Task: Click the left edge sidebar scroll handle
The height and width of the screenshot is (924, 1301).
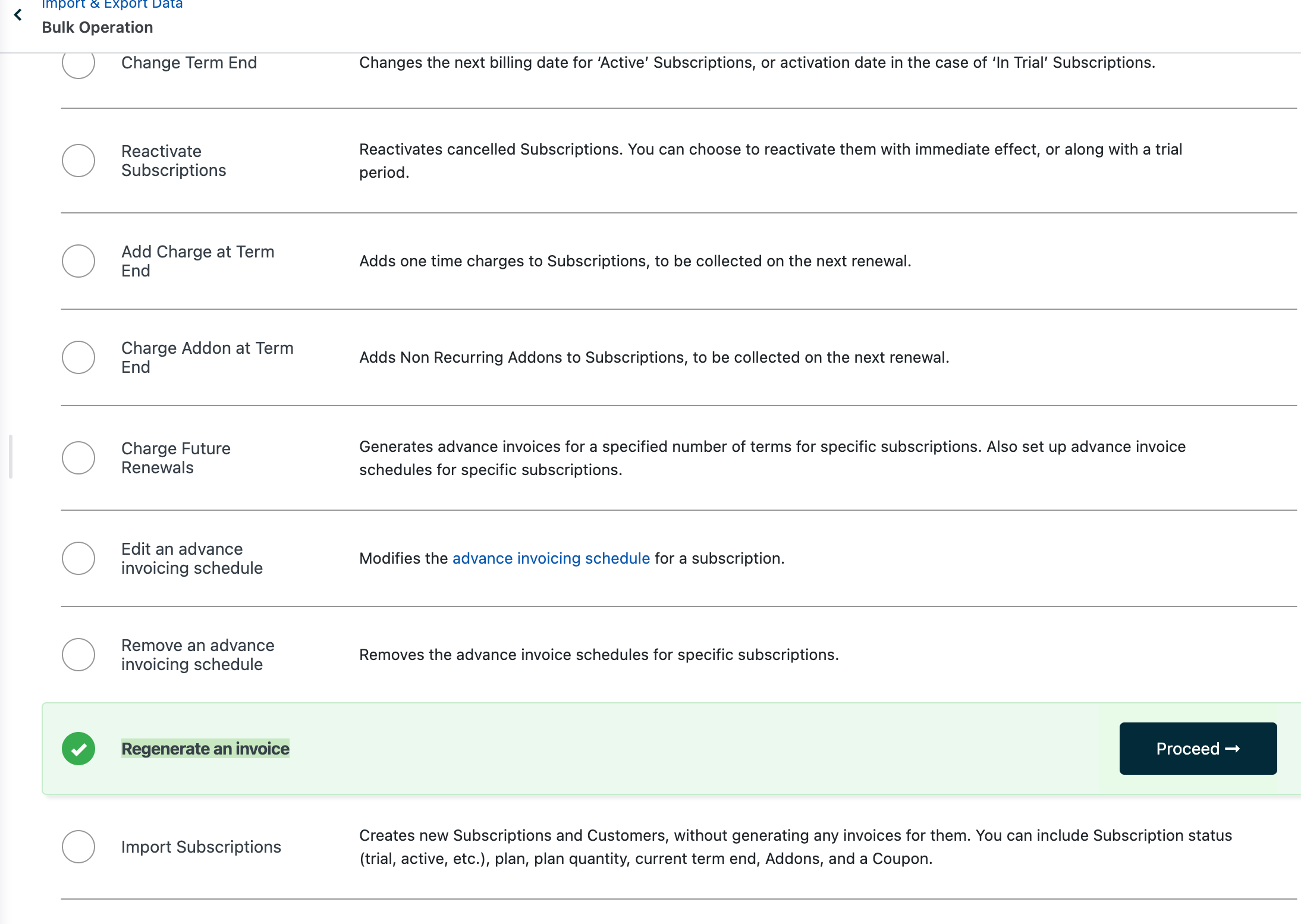Action: click(11, 457)
